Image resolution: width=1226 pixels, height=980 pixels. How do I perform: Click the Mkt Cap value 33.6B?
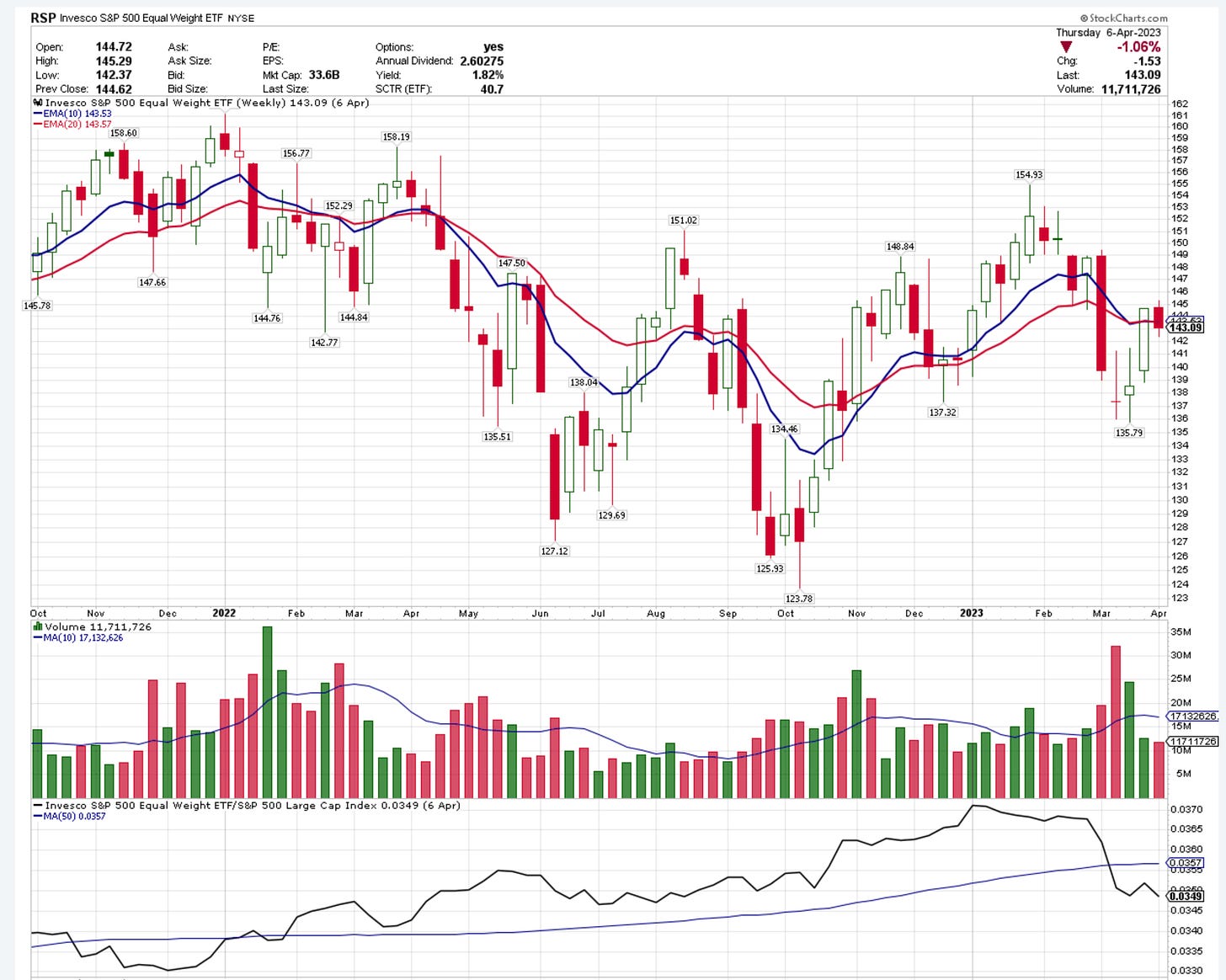(x=324, y=75)
